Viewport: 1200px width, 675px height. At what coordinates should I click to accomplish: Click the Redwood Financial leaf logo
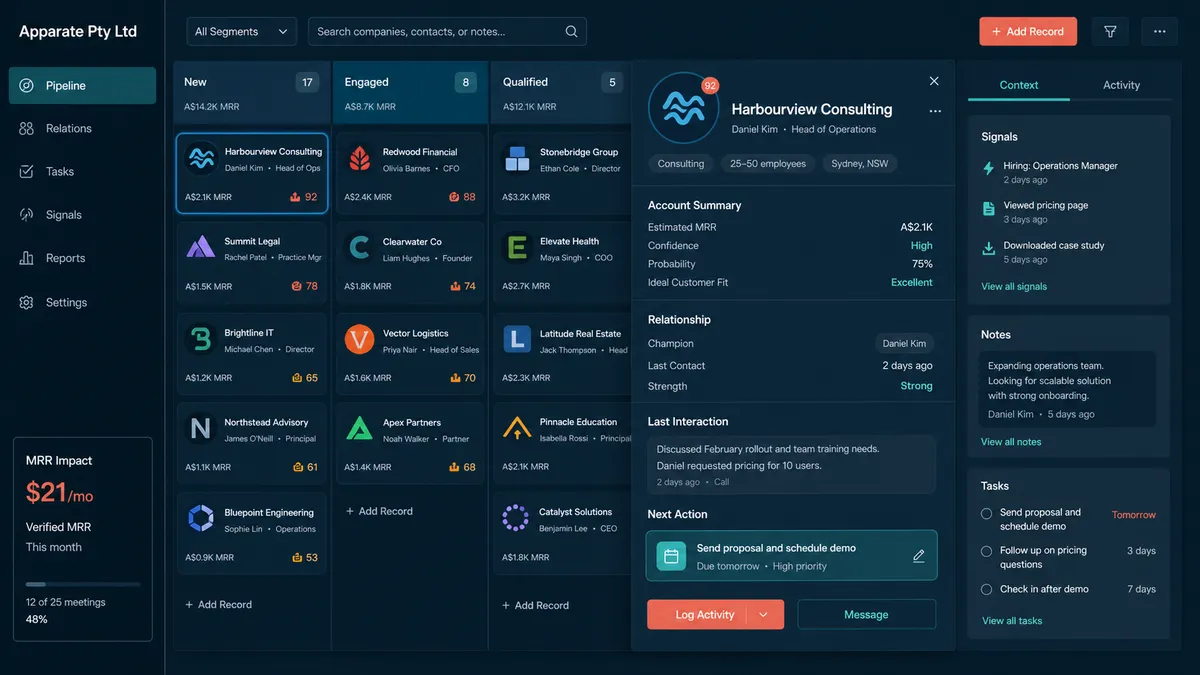(360, 159)
